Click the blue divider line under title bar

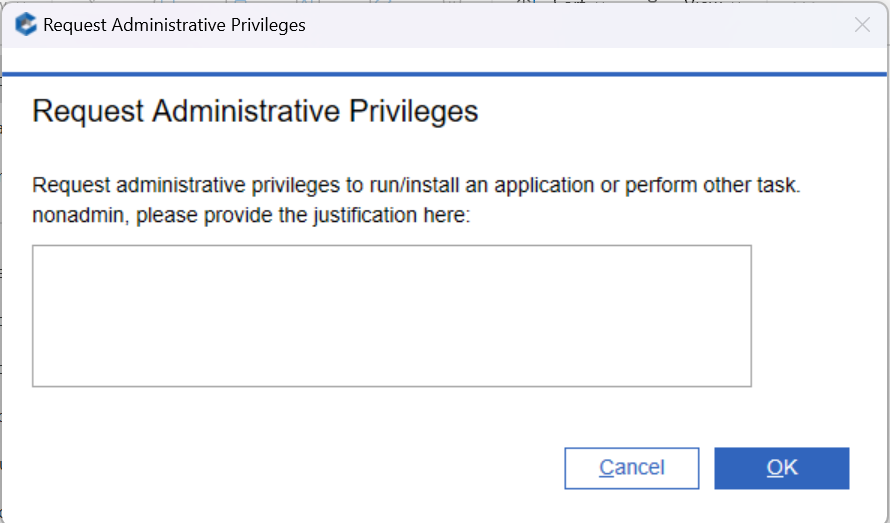(445, 73)
